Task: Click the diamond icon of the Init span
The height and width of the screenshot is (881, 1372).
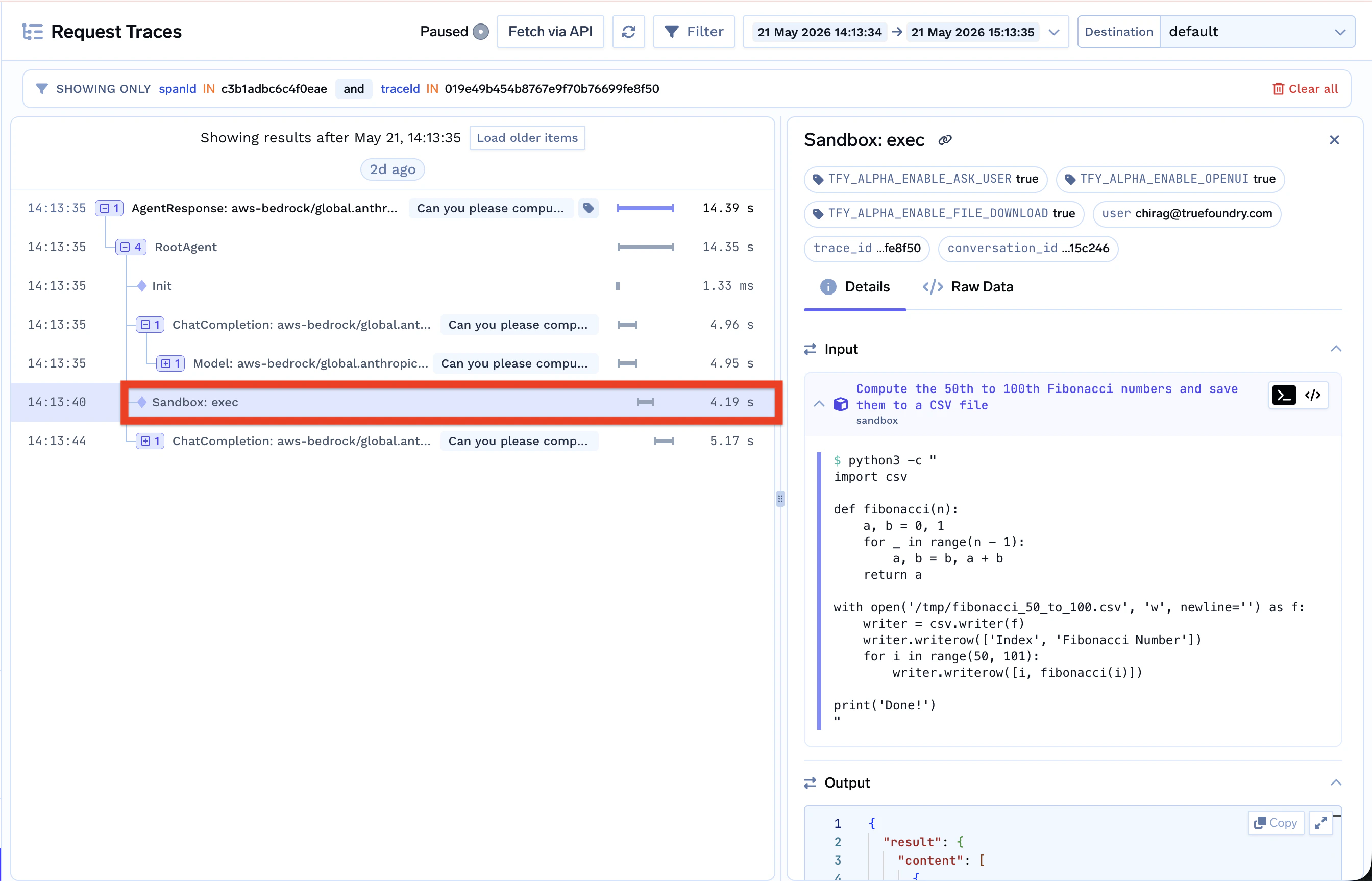Action: point(142,285)
